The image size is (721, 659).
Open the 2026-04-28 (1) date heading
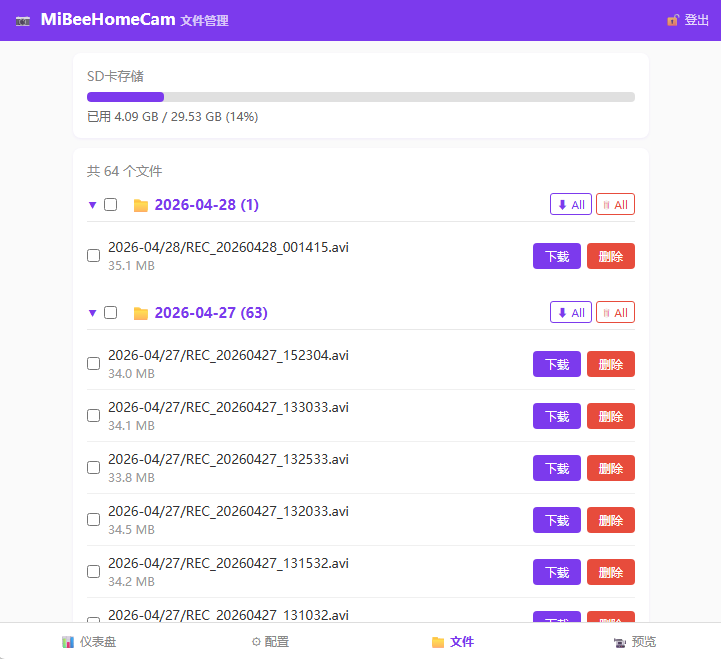tap(206, 205)
